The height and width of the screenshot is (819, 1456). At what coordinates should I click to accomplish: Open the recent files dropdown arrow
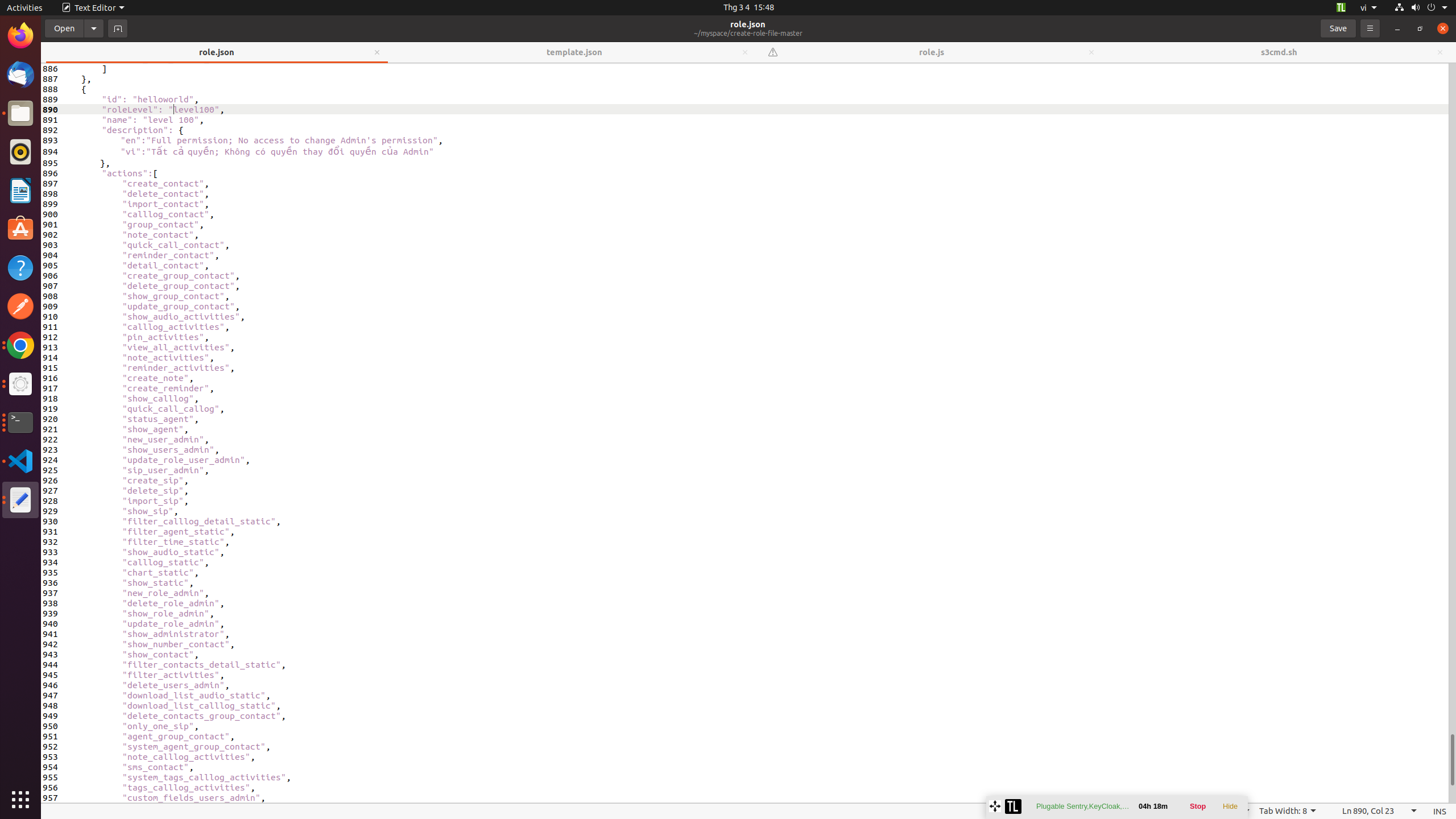(94, 28)
